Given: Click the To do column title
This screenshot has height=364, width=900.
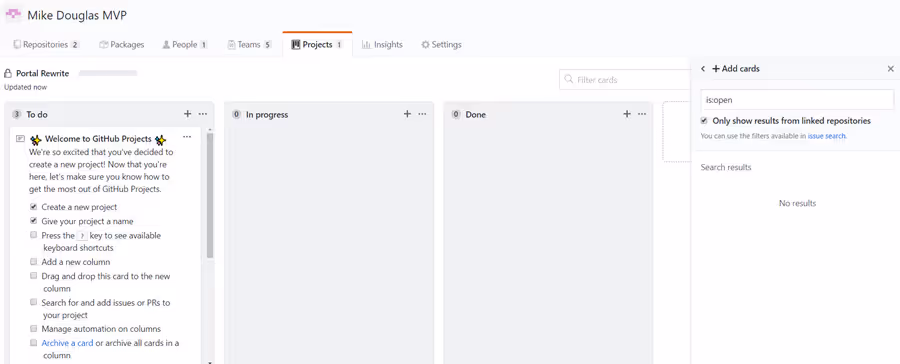Looking at the screenshot, I should [x=37, y=115].
